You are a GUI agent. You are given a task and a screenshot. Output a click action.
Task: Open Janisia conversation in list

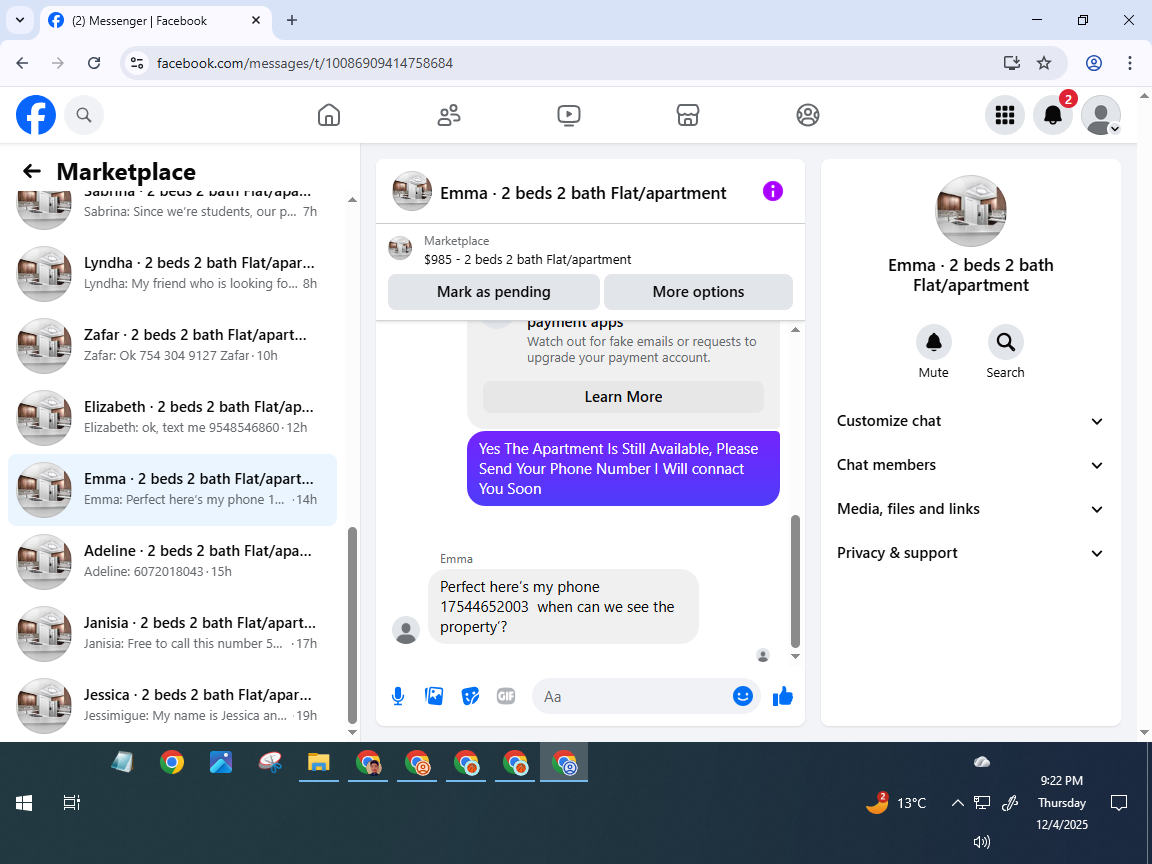click(x=173, y=633)
